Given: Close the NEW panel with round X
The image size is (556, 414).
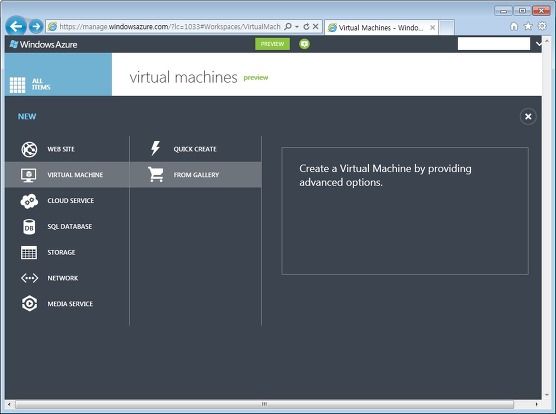Looking at the screenshot, I should point(528,117).
